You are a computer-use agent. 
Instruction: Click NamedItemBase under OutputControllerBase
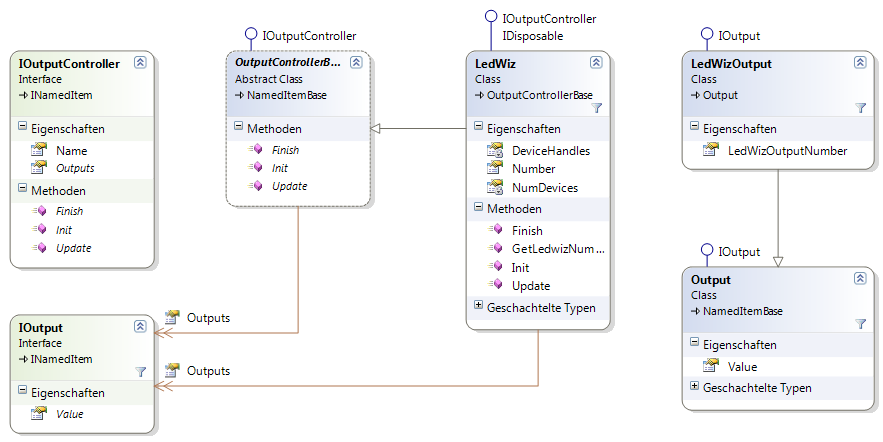(287, 95)
